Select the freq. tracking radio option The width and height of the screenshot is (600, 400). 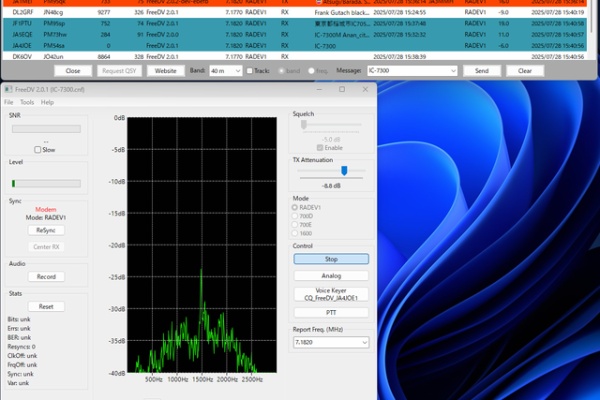pos(311,71)
